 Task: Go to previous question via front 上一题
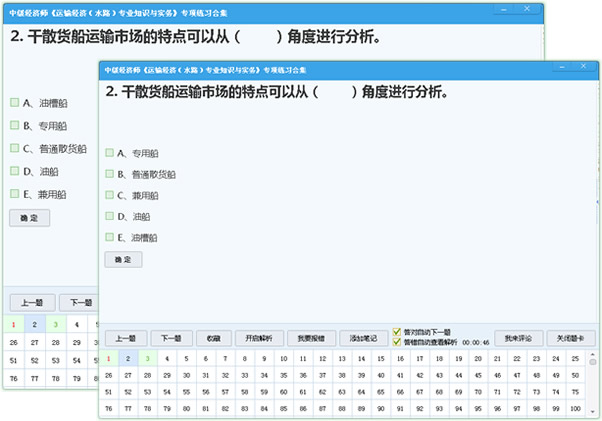tap(125, 338)
